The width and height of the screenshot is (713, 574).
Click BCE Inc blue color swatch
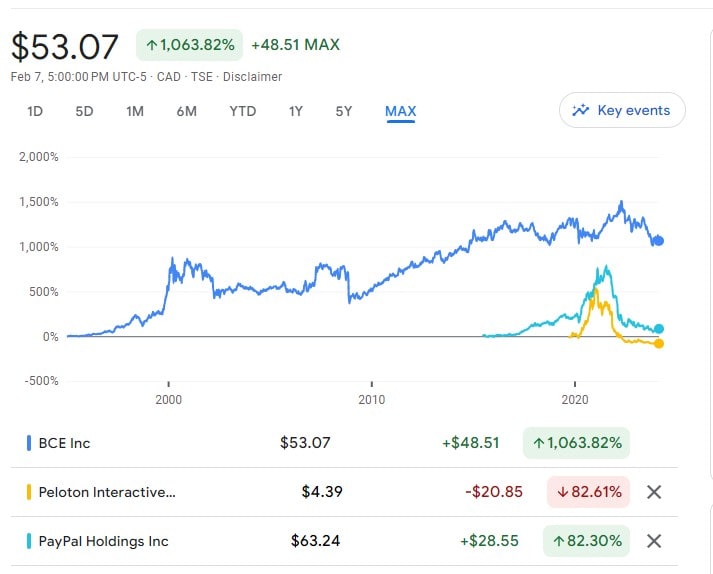29,443
